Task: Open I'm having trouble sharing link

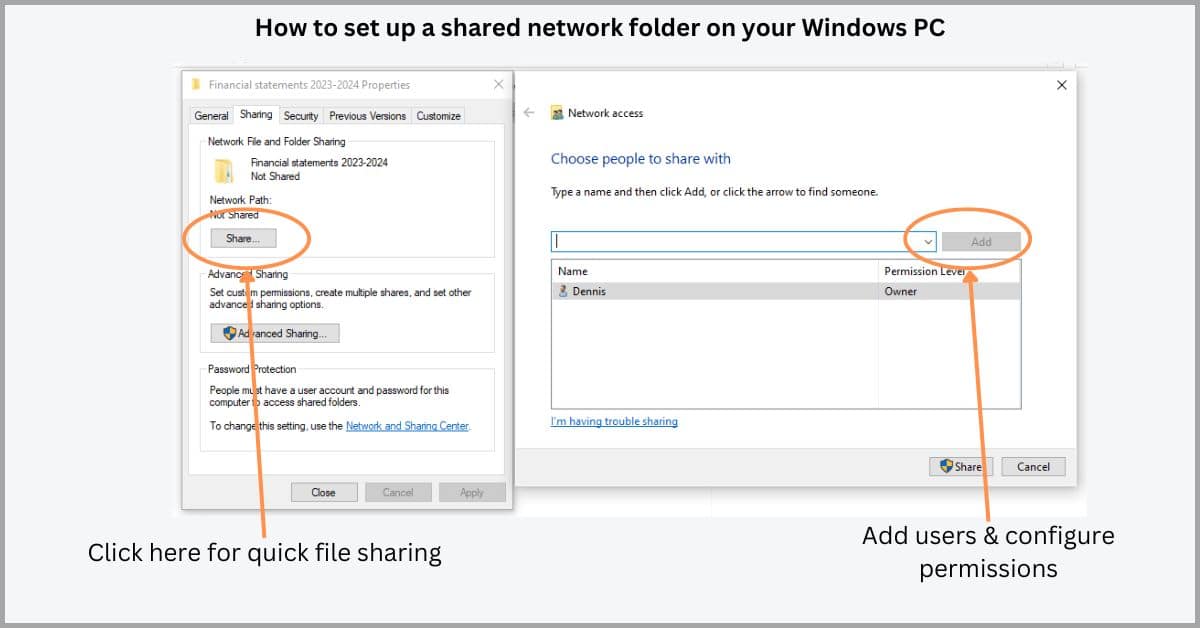Action: coord(614,421)
